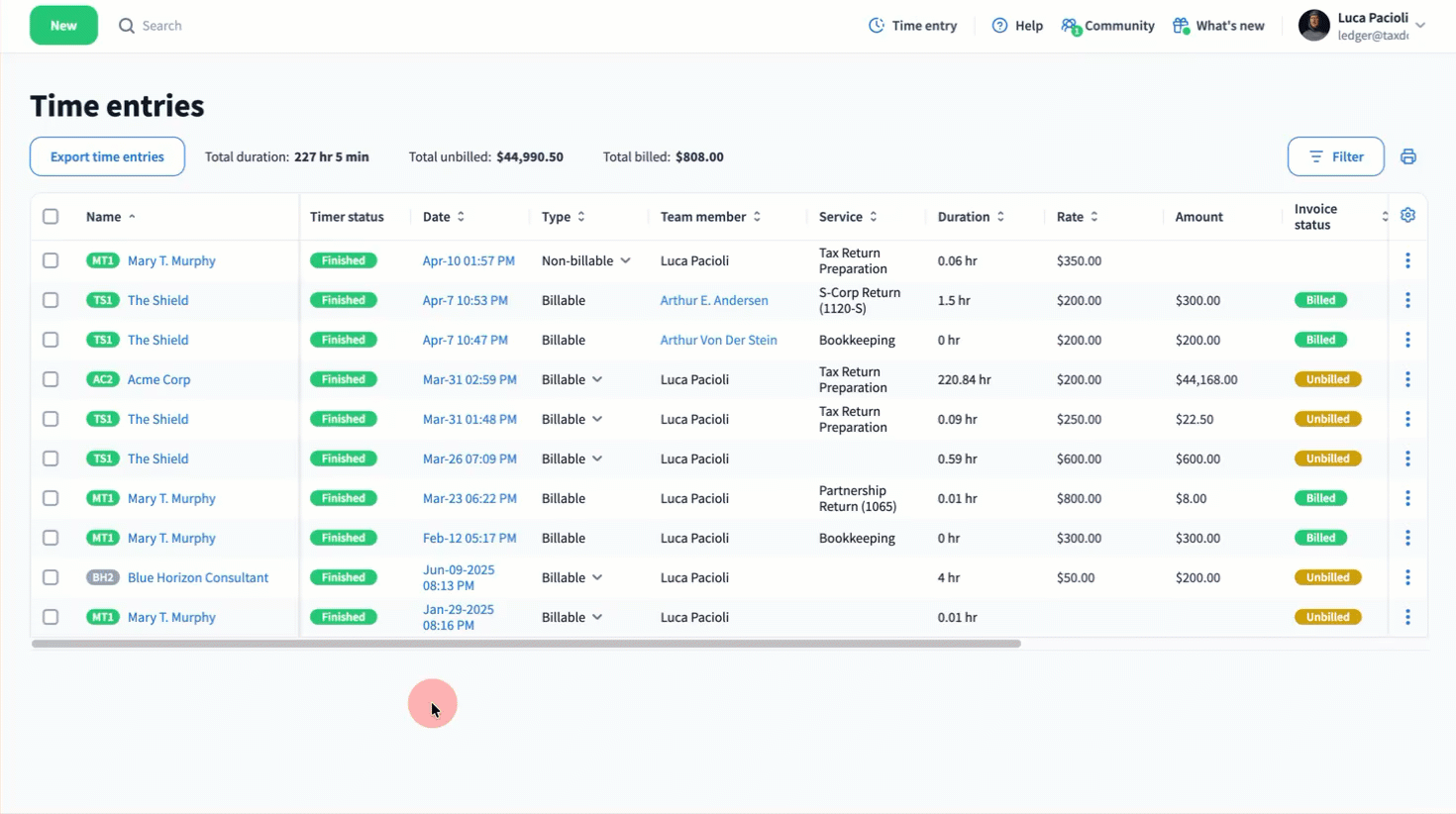Check the Acme Corp row checkbox
This screenshot has height=814, width=1456.
tap(51, 379)
